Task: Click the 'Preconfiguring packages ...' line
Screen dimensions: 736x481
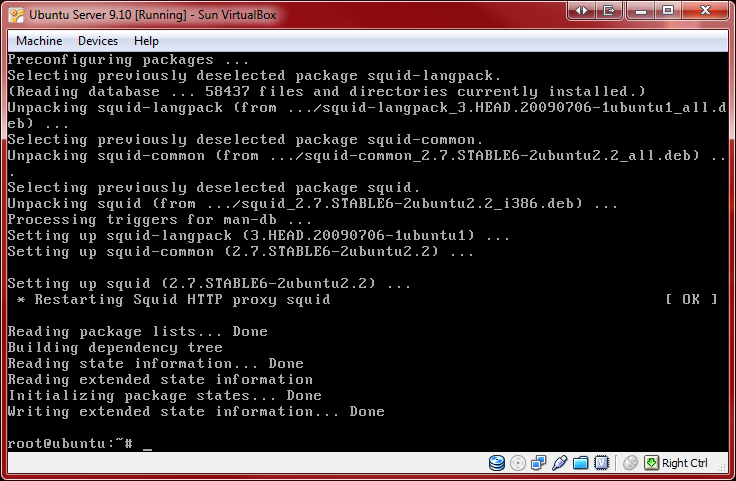Action: pos(128,60)
